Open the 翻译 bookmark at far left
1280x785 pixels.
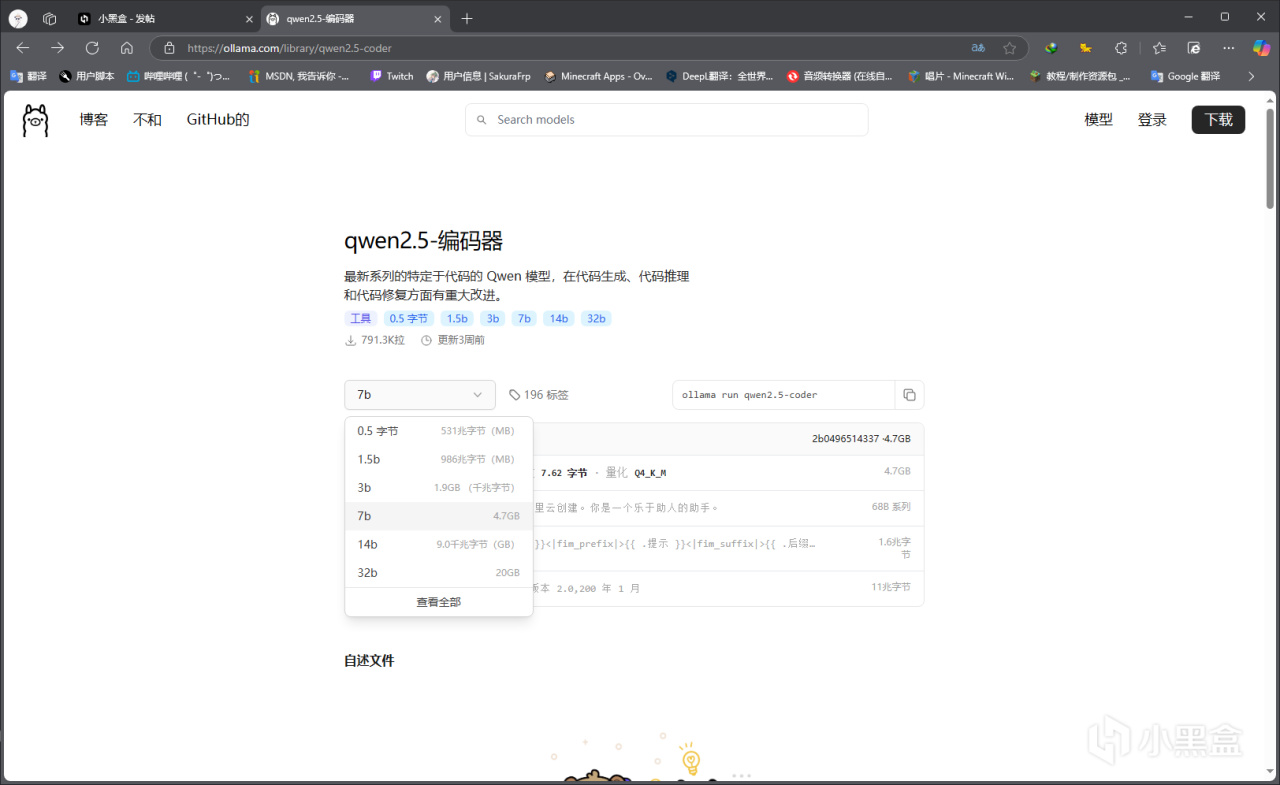tap(28, 76)
